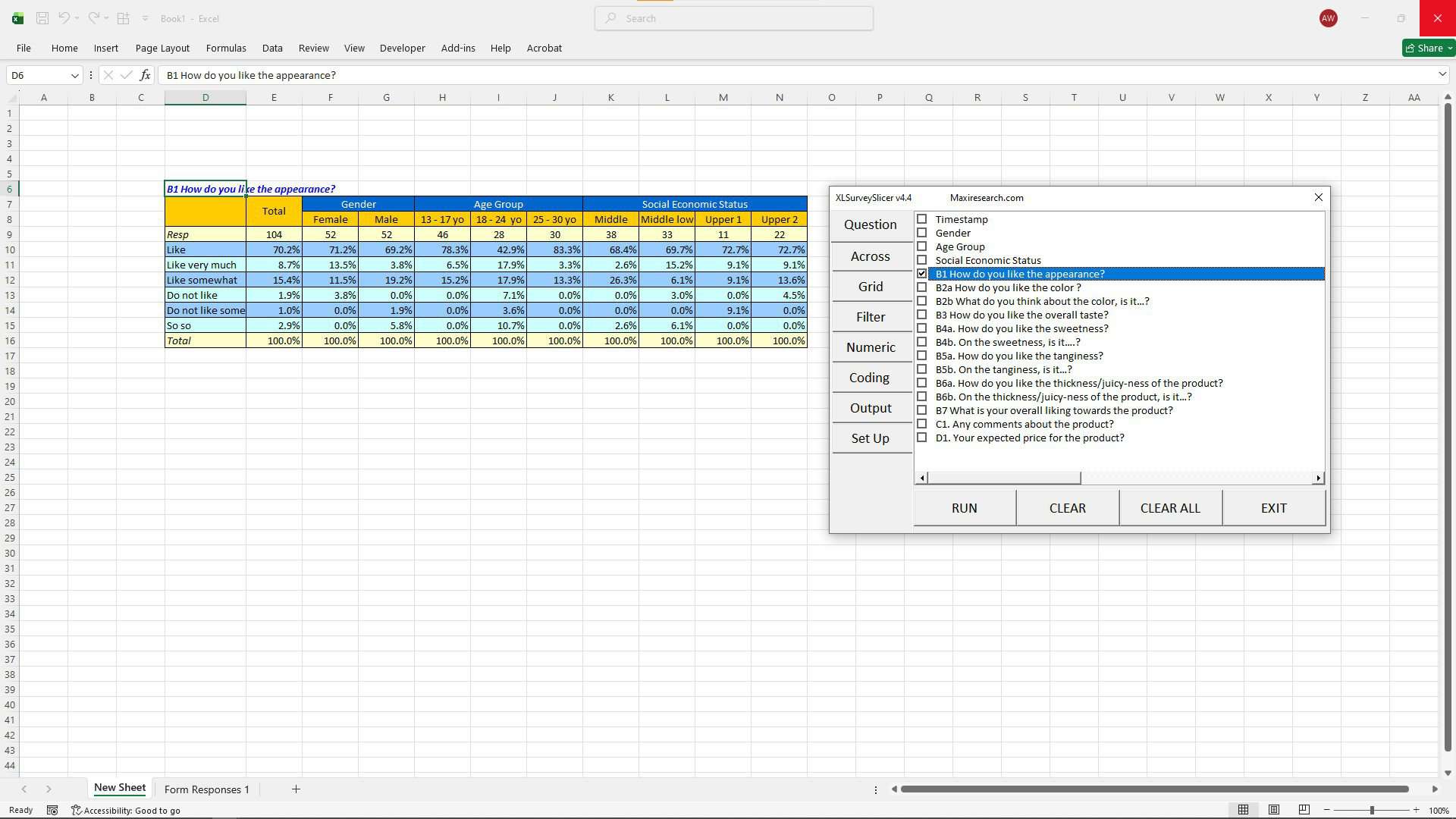This screenshot has width=1456, height=819.
Task: Check the Social Economic Status checkbox
Action: [x=922, y=260]
